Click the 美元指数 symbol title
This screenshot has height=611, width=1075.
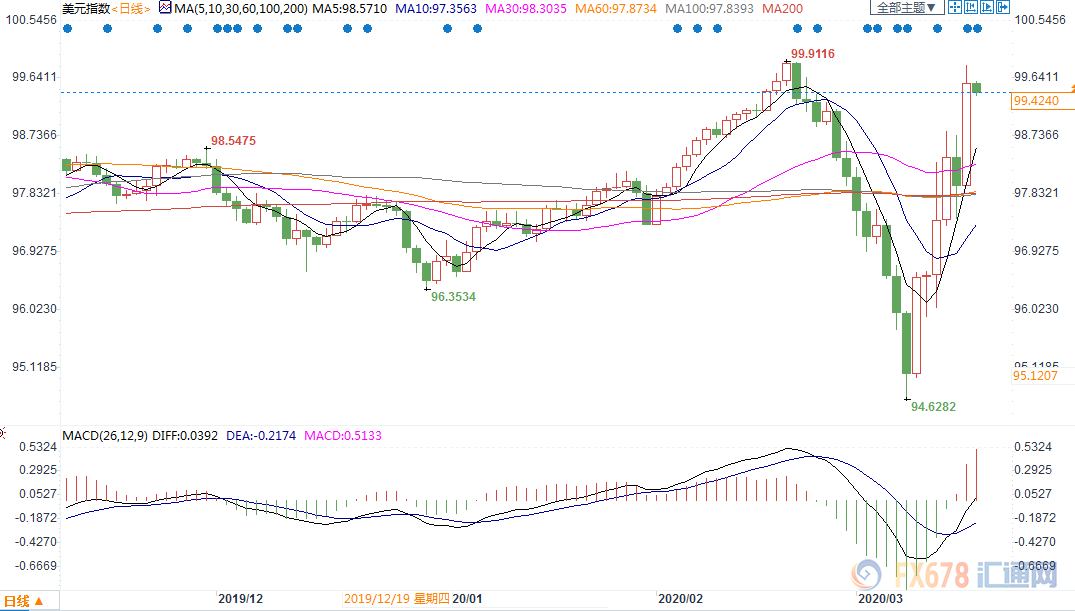tap(85, 8)
